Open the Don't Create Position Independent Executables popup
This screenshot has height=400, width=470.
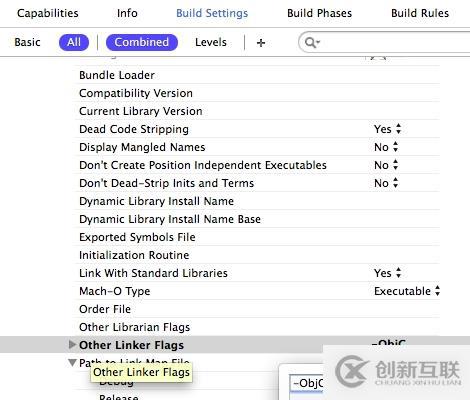coord(386,165)
